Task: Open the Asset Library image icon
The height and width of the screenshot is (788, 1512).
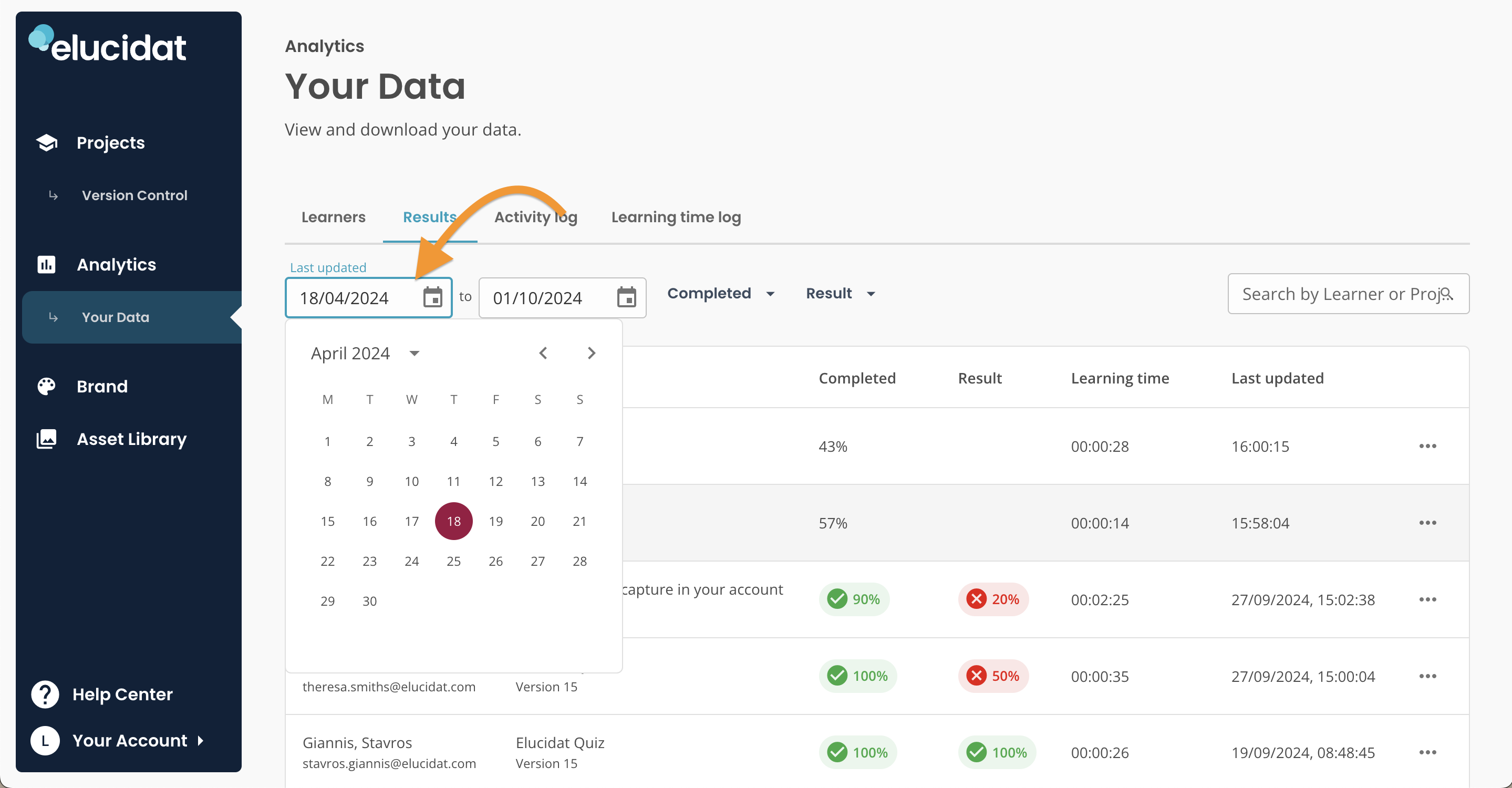Action: pyautogui.click(x=46, y=439)
